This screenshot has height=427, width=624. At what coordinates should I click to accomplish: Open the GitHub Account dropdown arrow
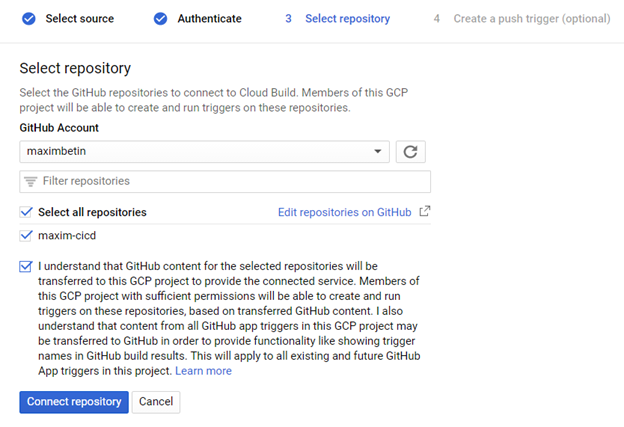click(377, 152)
